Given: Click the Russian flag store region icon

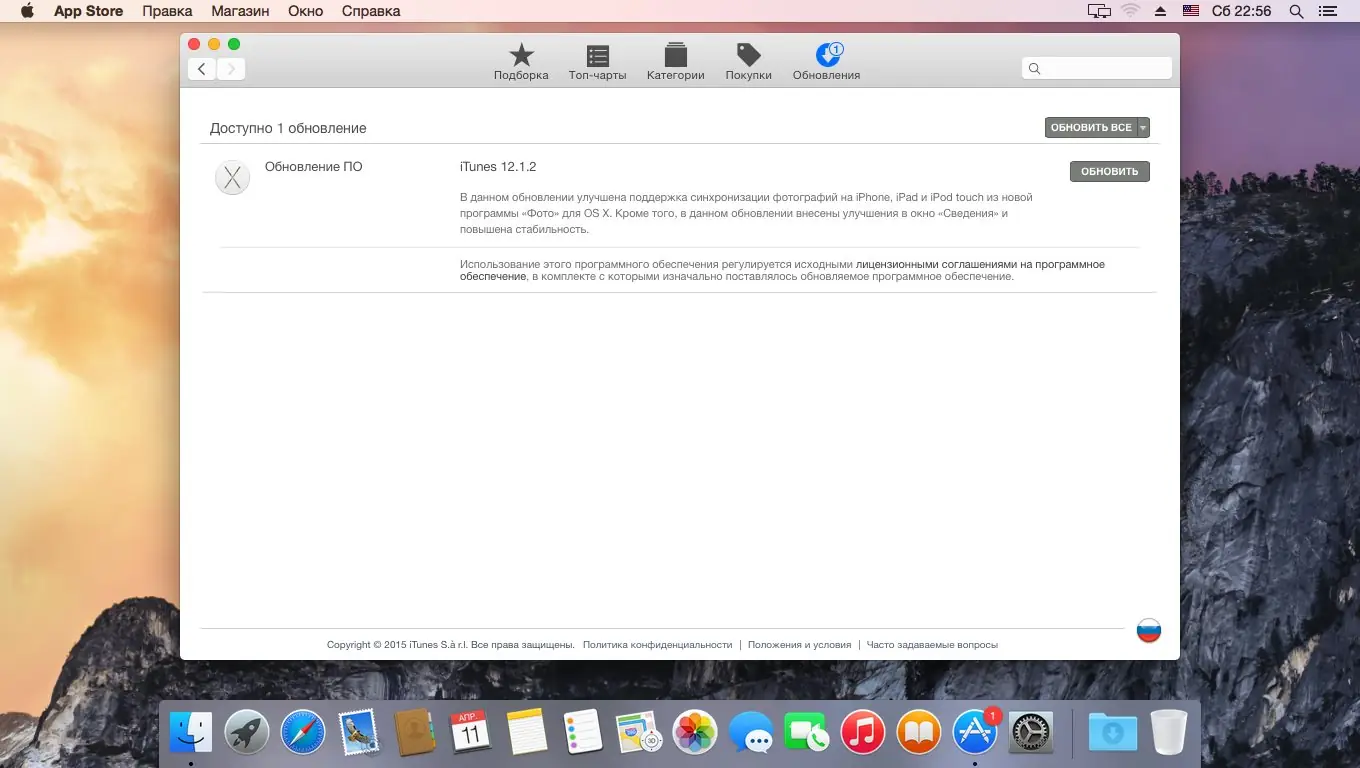Looking at the screenshot, I should click(1148, 630).
